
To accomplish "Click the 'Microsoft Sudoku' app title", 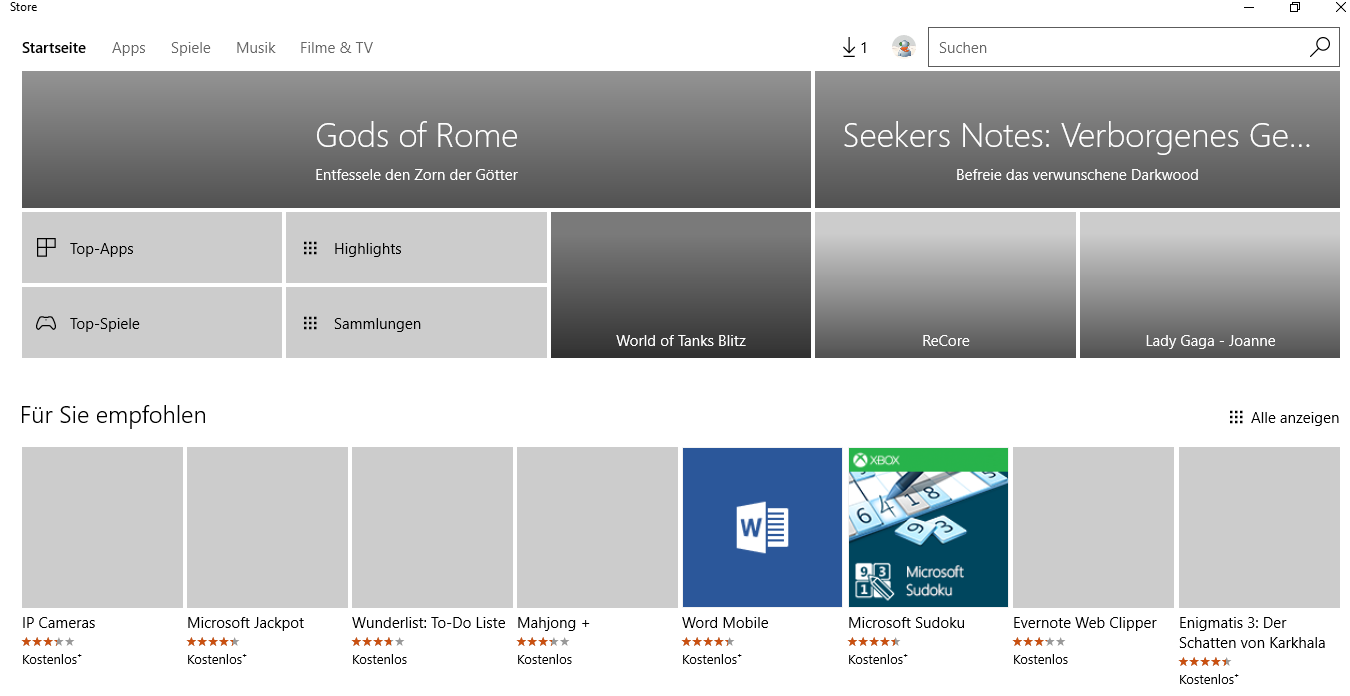I will (906, 623).
